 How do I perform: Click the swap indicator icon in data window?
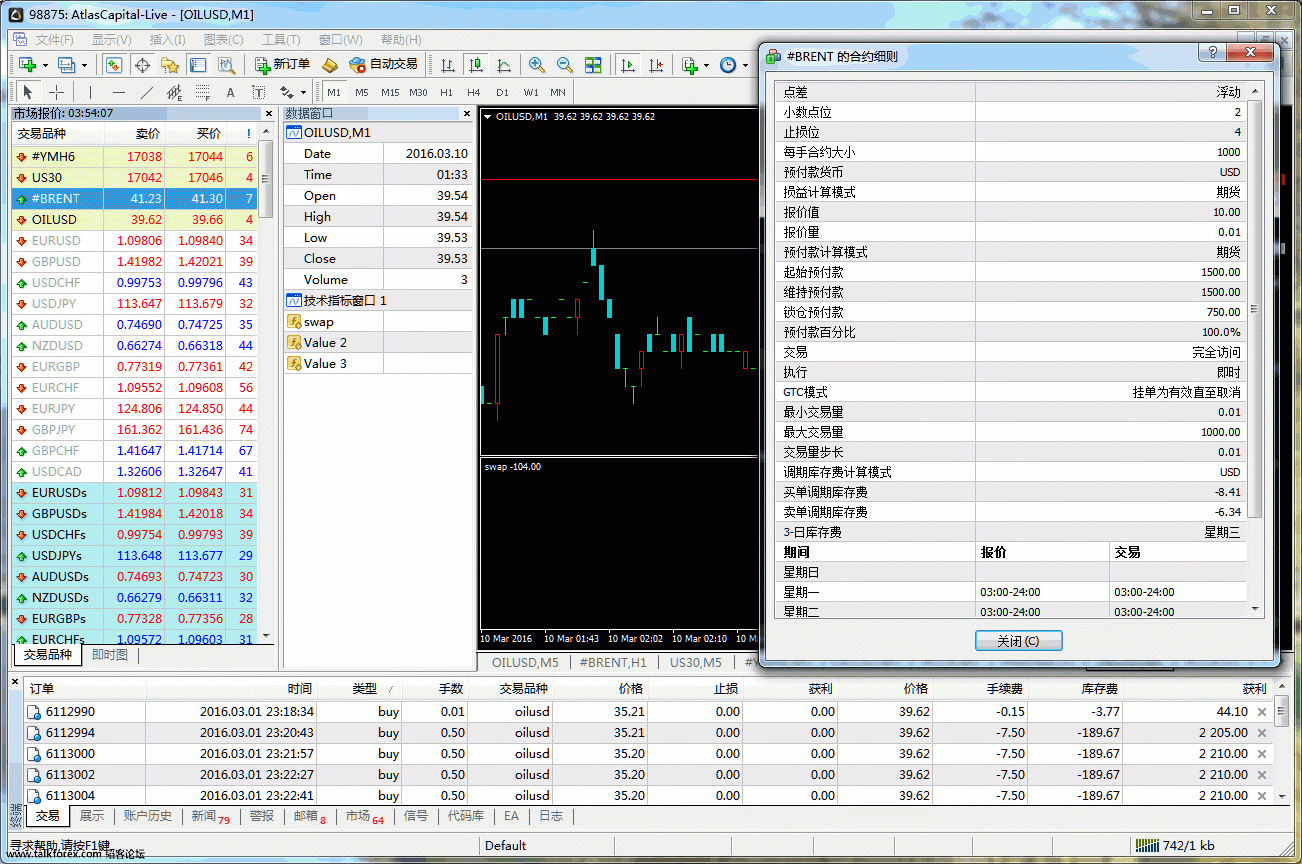pos(294,322)
